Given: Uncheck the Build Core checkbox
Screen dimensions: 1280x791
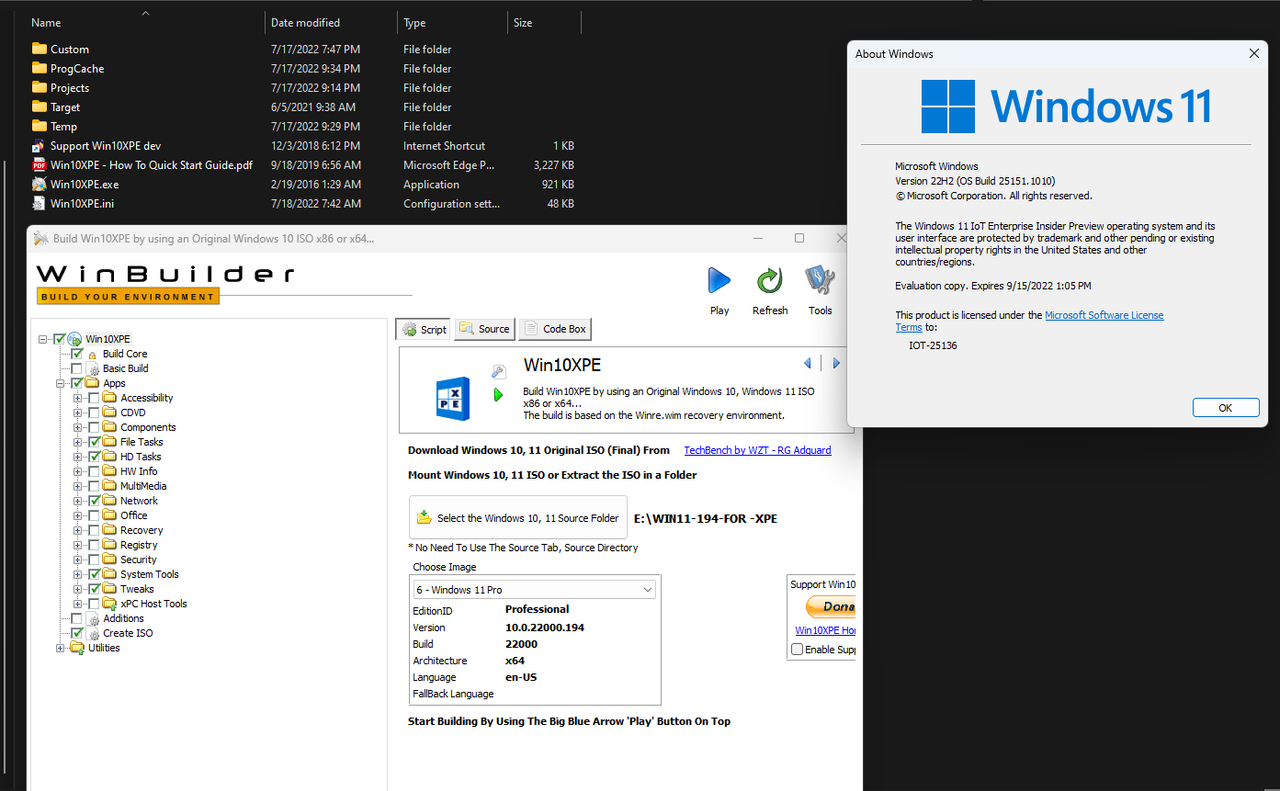Looking at the screenshot, I should [77, 354].
